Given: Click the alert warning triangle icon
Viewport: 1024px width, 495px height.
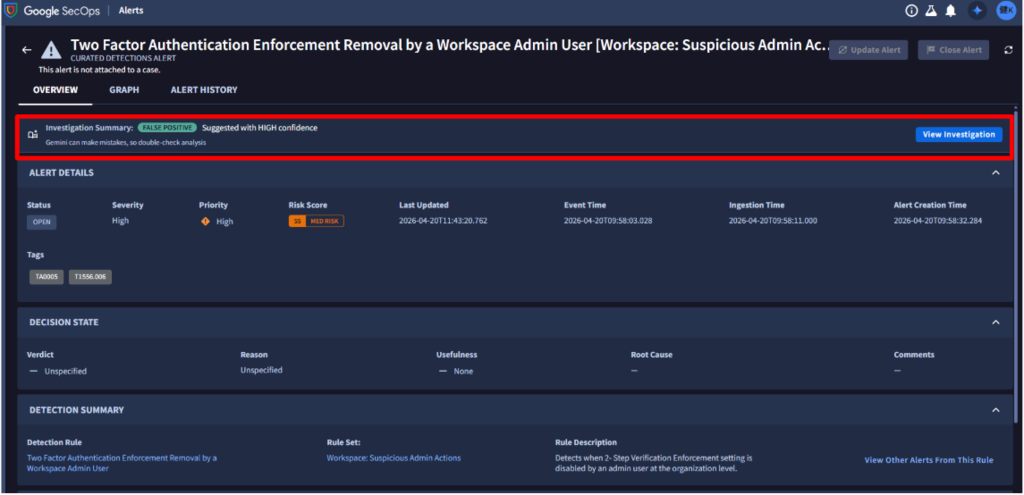Looking at the screenshot, I should pos(51,50).
